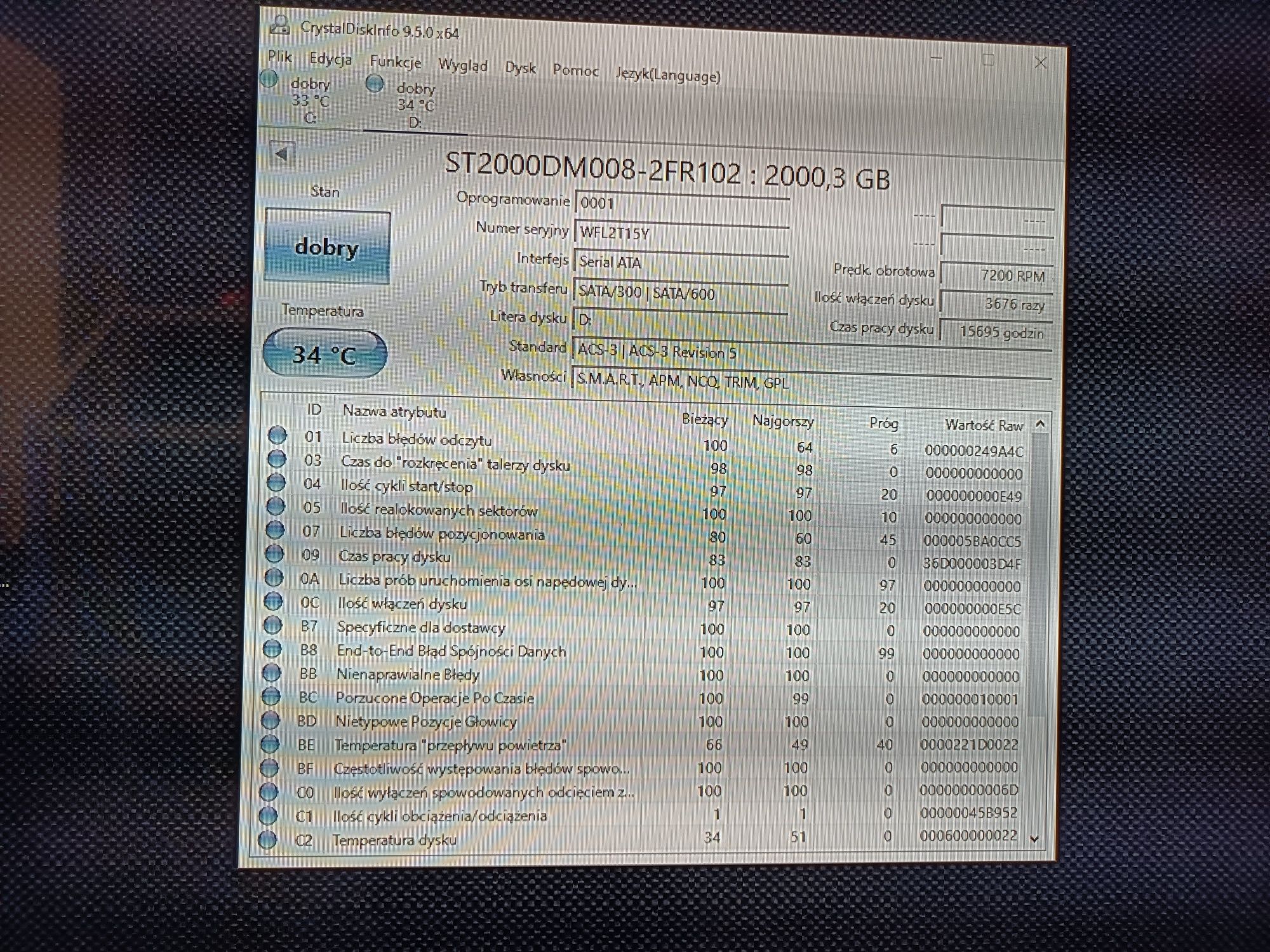Screen dimensions: 1270x952
Task: Click the ID column header
Action: coord(314,409)
